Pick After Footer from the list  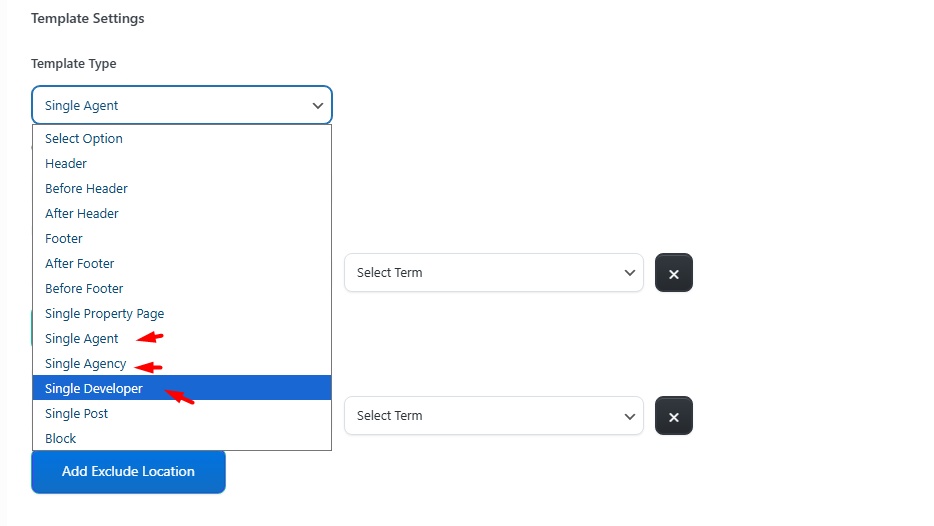(x=80, y=264)
